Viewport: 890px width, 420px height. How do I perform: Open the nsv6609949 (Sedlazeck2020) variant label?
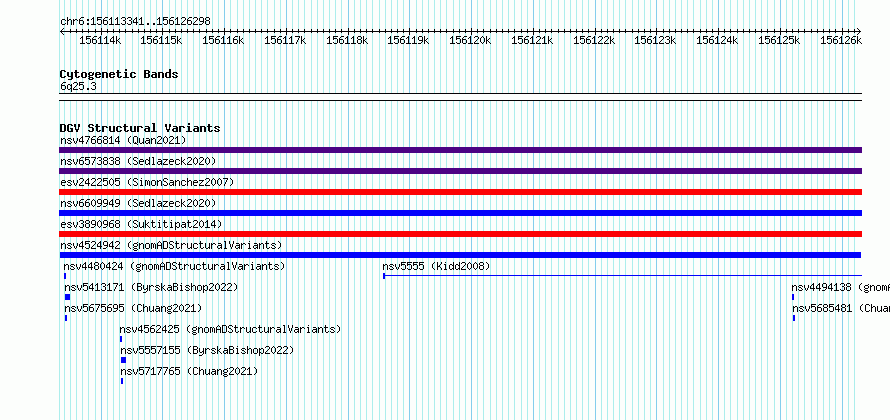138,203
